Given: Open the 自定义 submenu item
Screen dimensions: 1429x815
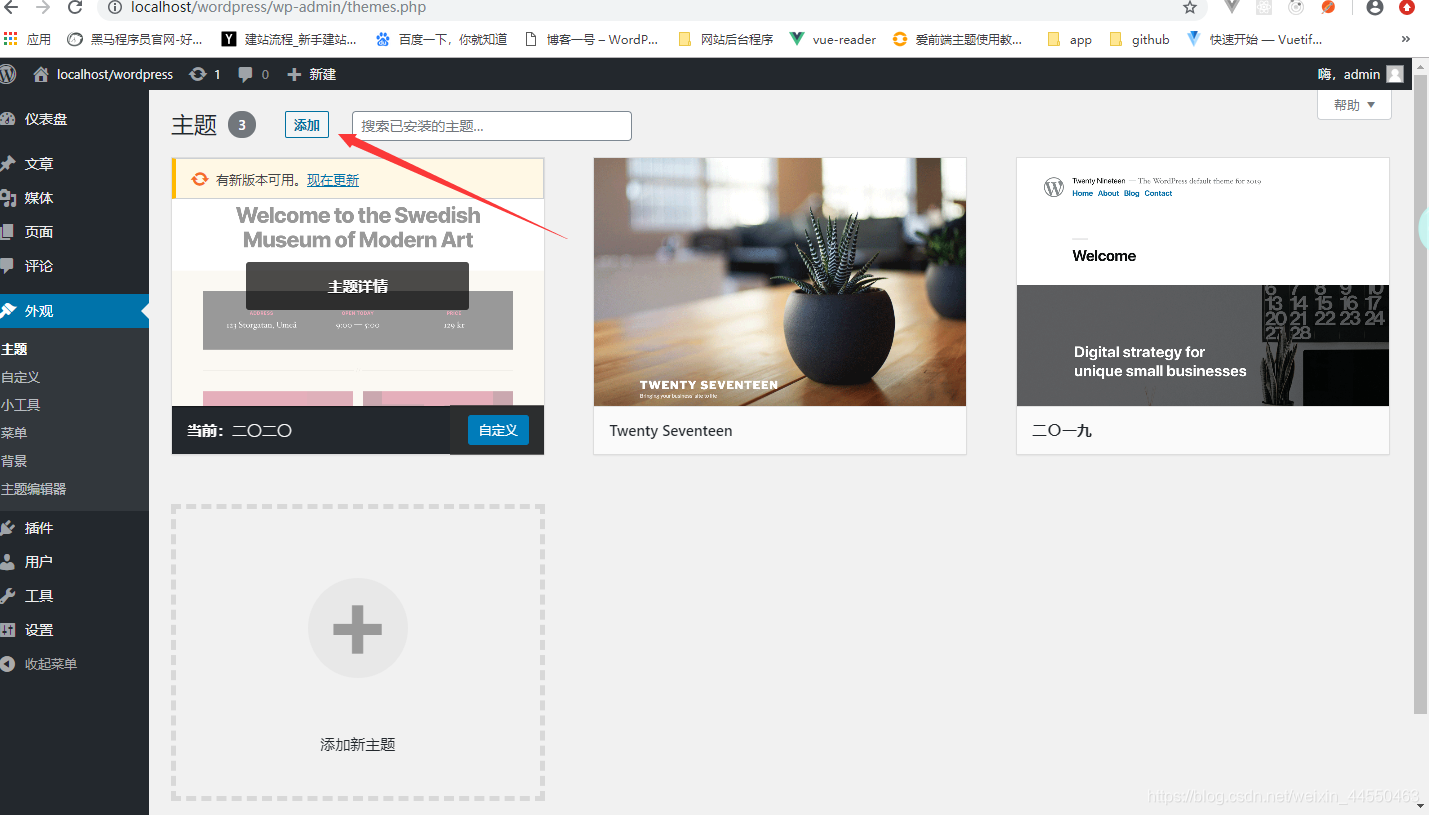Looking at the screenshot, I should [21, 377].
